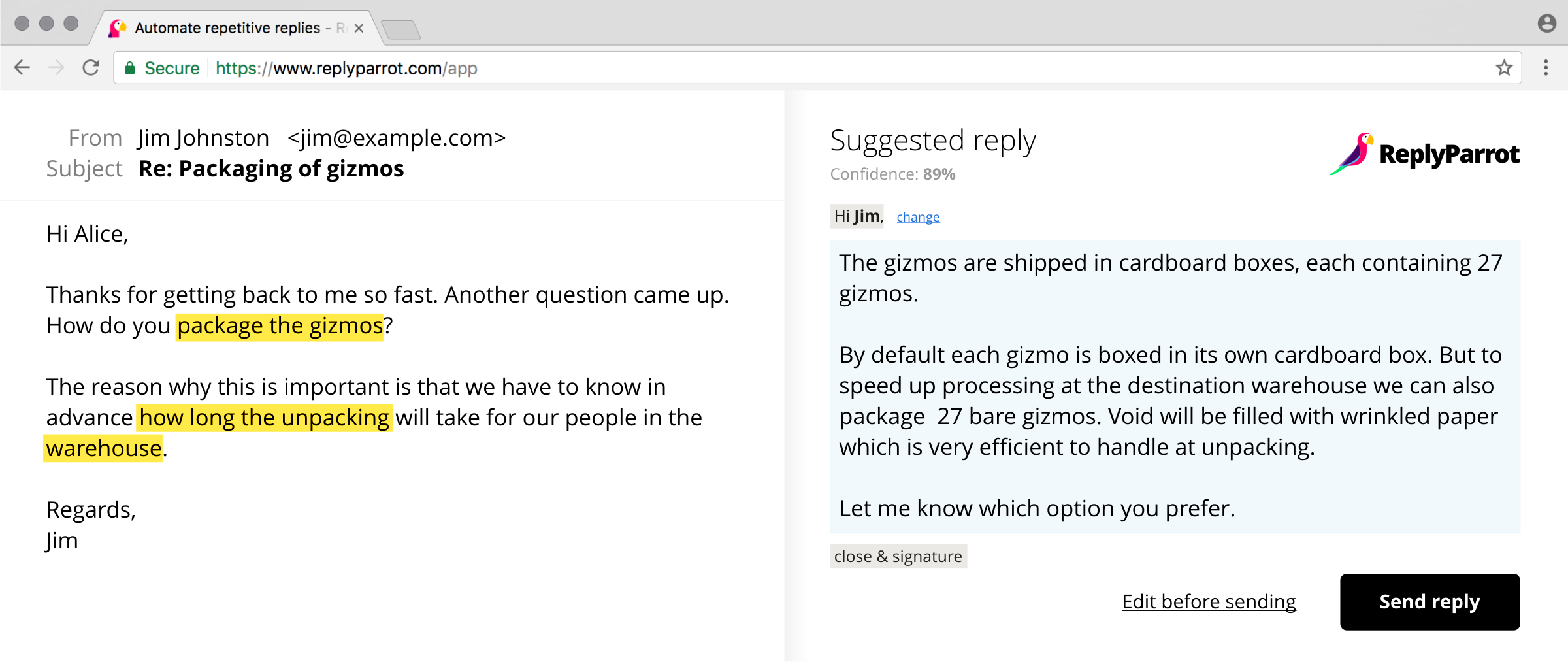Image resolution: width=1568 pixels, height=662 pixels.
Task: Click the change greeting link
Action: coord(918,217)
